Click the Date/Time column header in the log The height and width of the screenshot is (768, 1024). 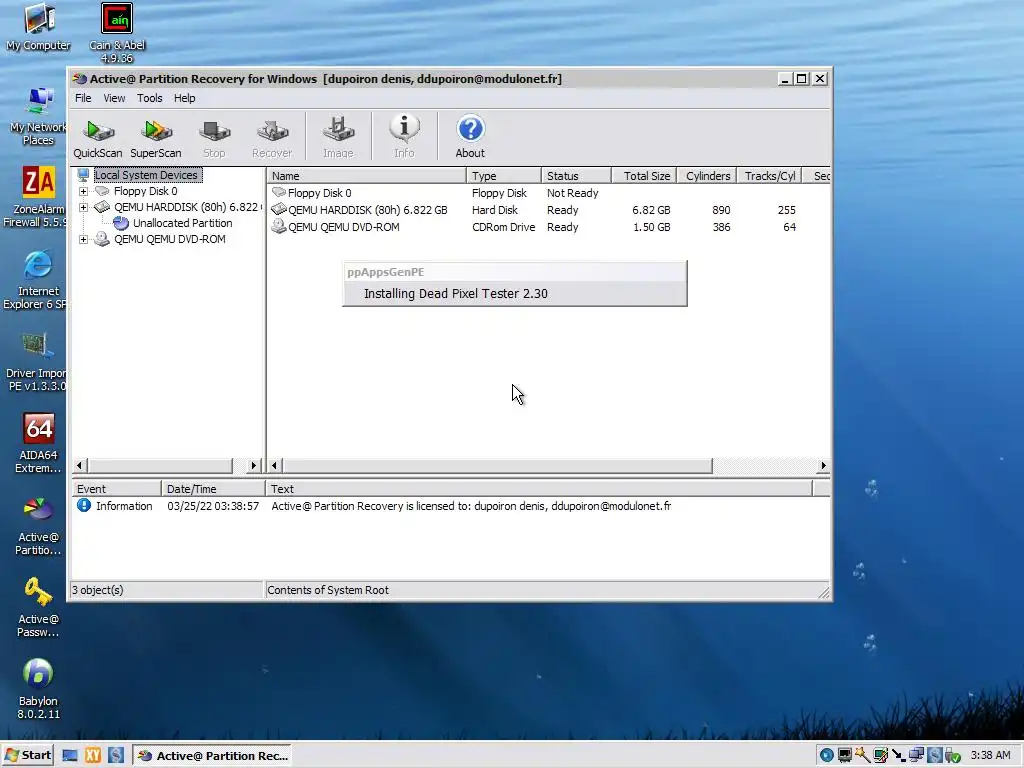tap(213, 489)
